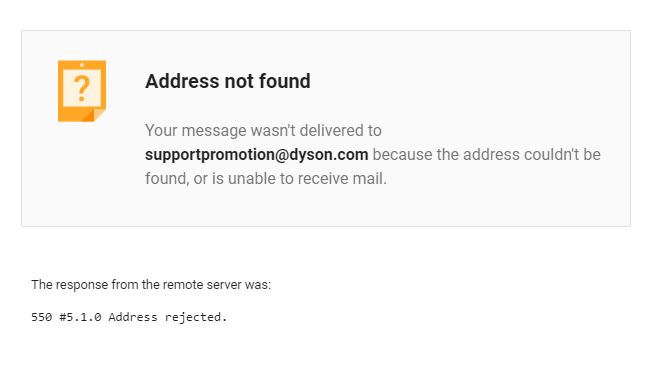Click the "Your message wasn't delivered to" line
667x374 pixels.
tap(263, 130)
